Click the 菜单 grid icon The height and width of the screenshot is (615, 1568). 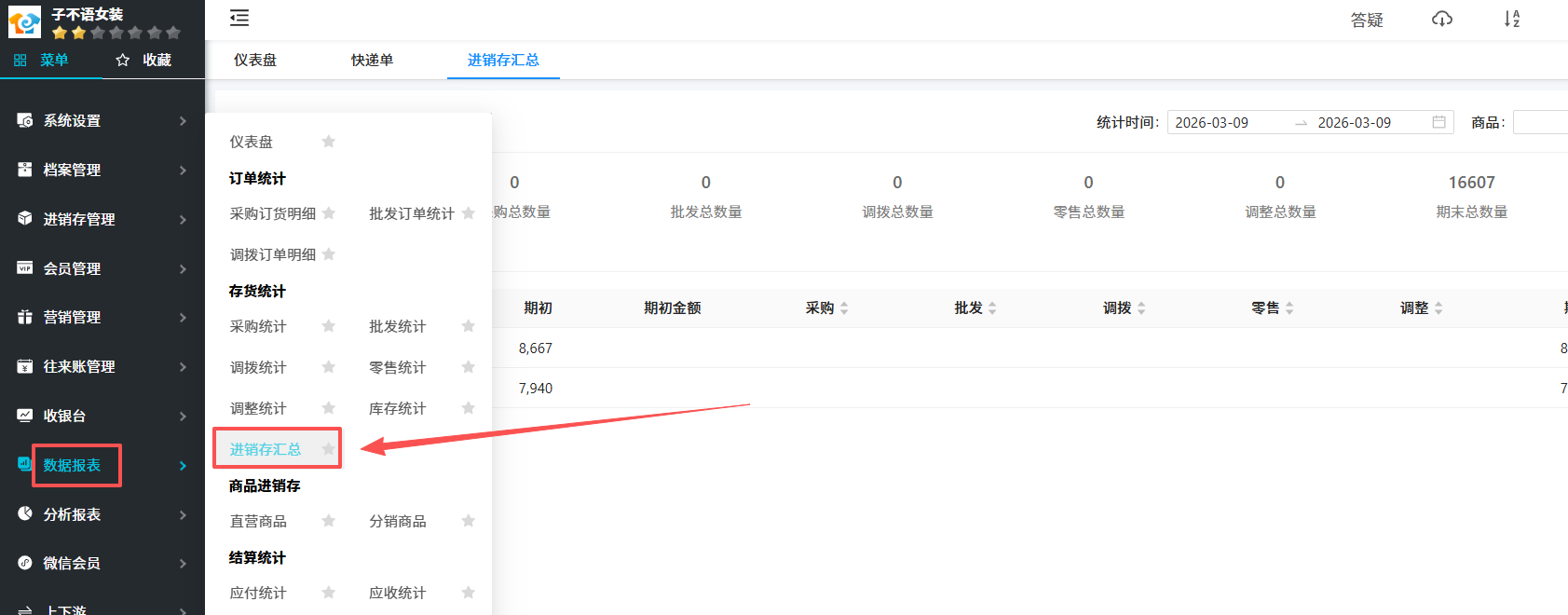[x=20, y=60]
